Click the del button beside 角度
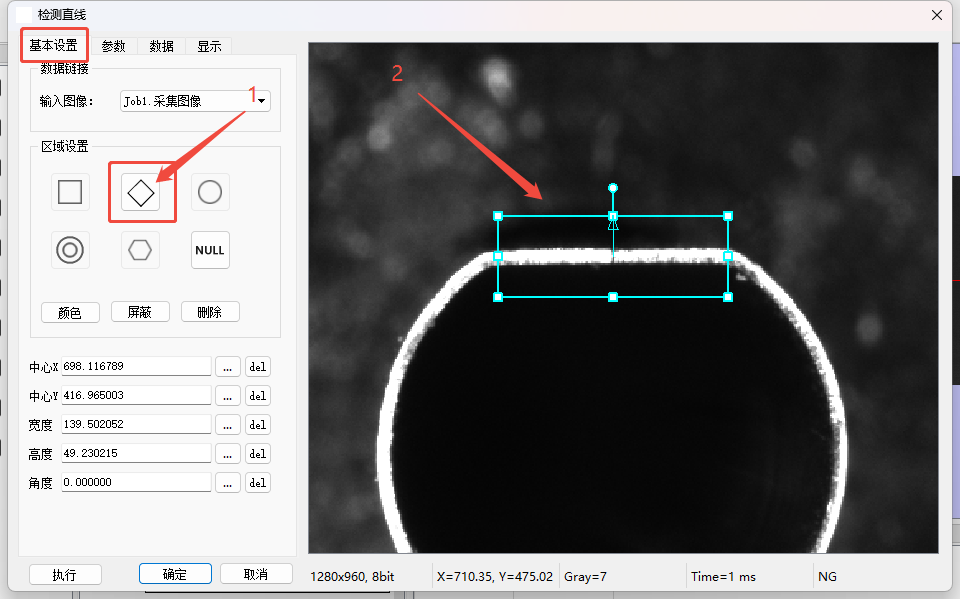This screenshot has height=599, width=960. [x=258, y=483]
